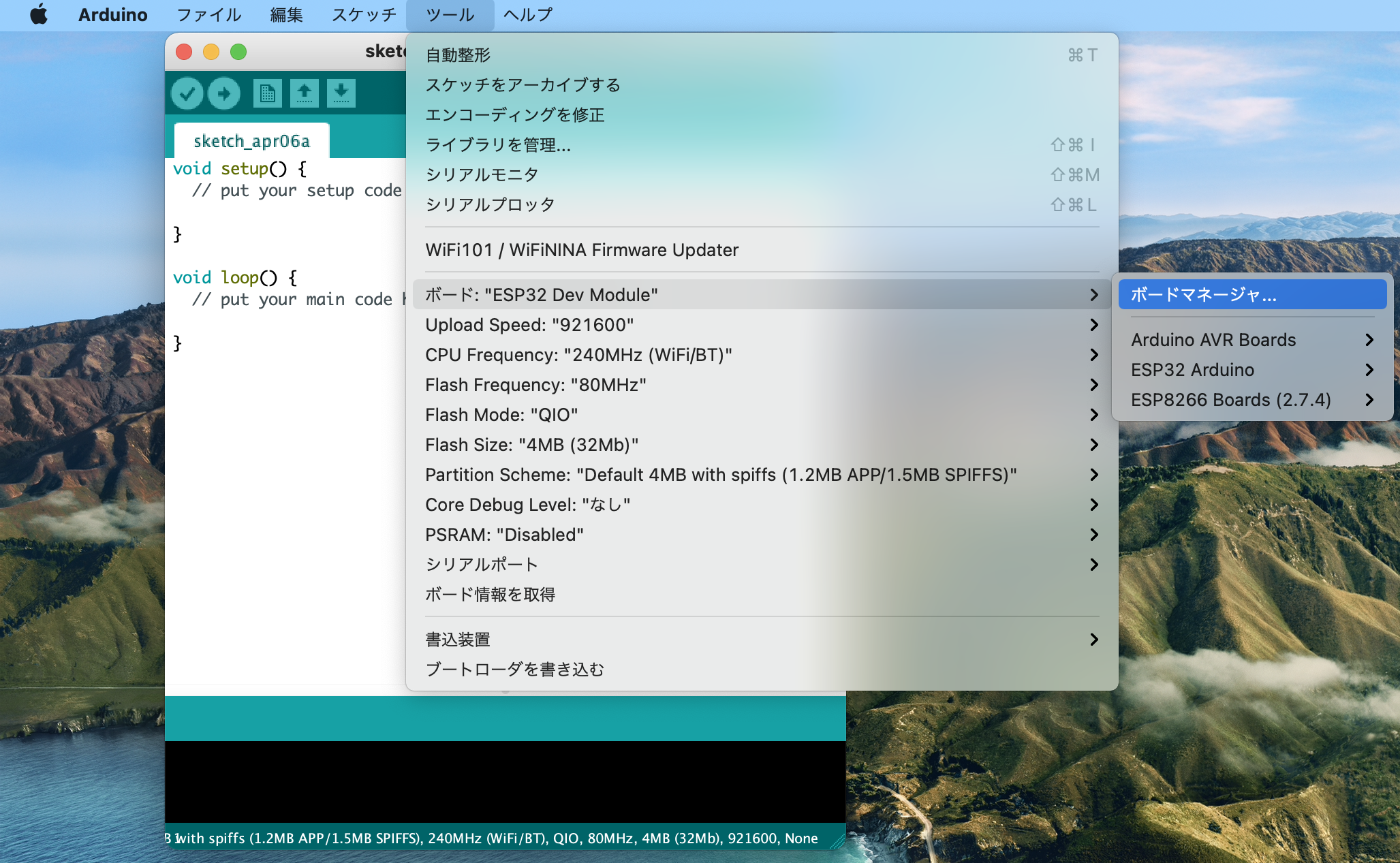Image resolution: width=1400 pixels, height=863 pixels.
Task: Expand Flash Mode "QIO" submenu
Action: click(x=762, y=414)
